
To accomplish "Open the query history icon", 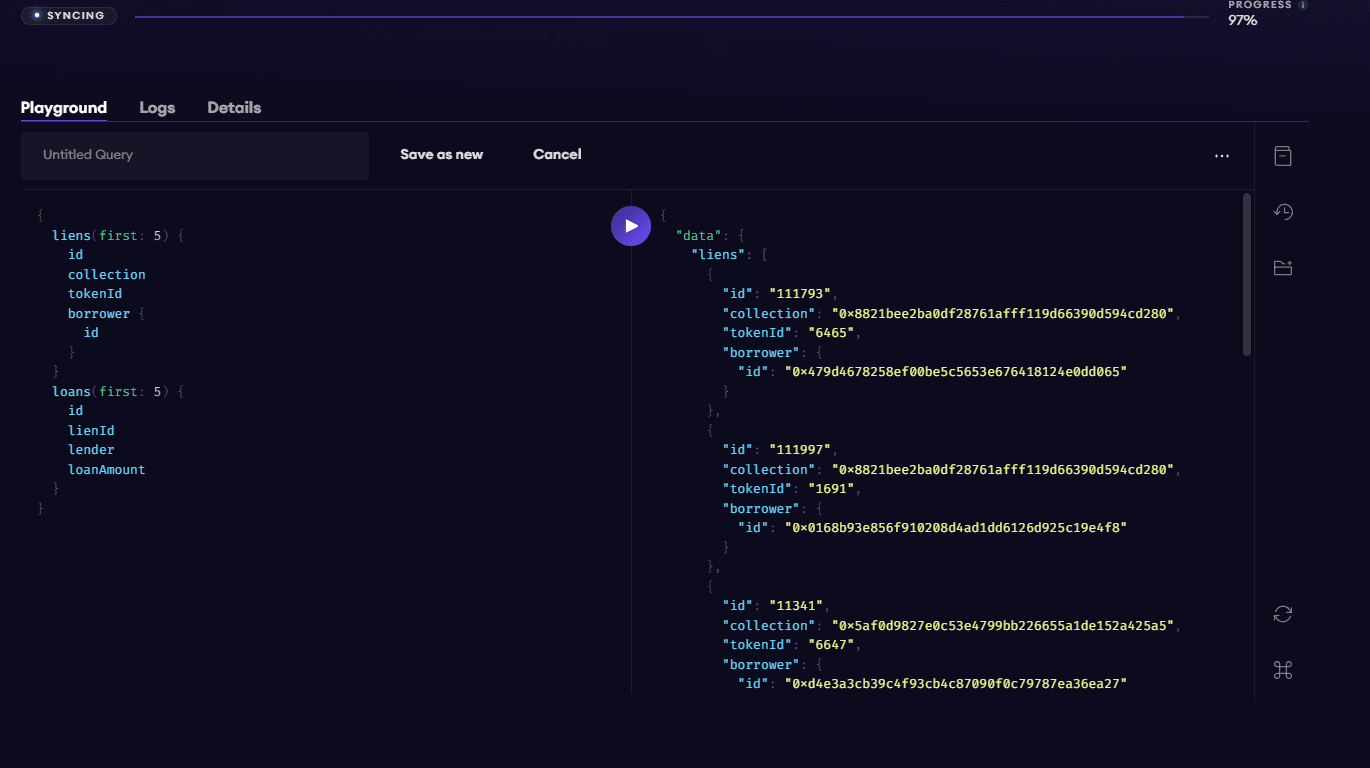I will [1283, 212].
